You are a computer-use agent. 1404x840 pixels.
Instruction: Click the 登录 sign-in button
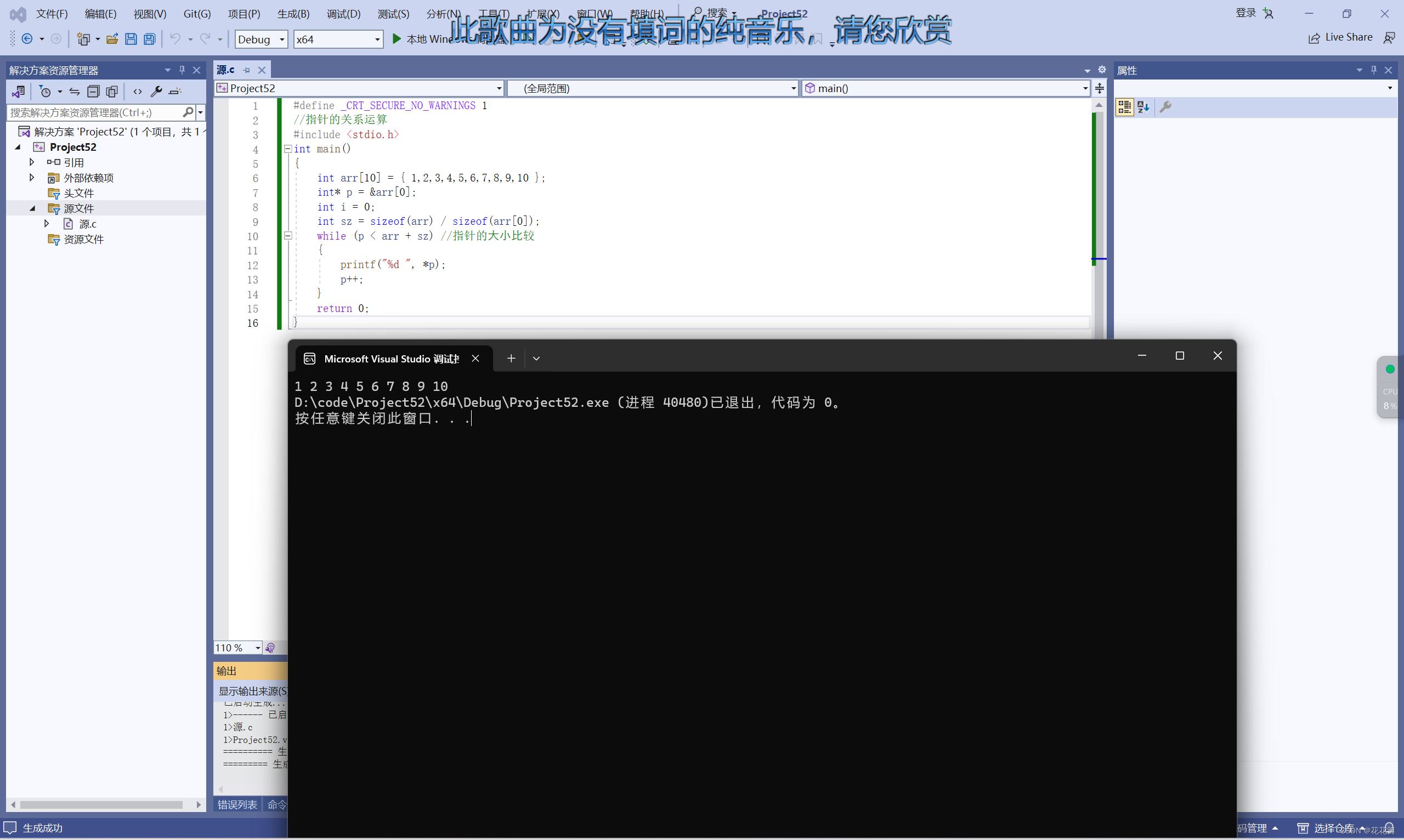coord(1245,13)
